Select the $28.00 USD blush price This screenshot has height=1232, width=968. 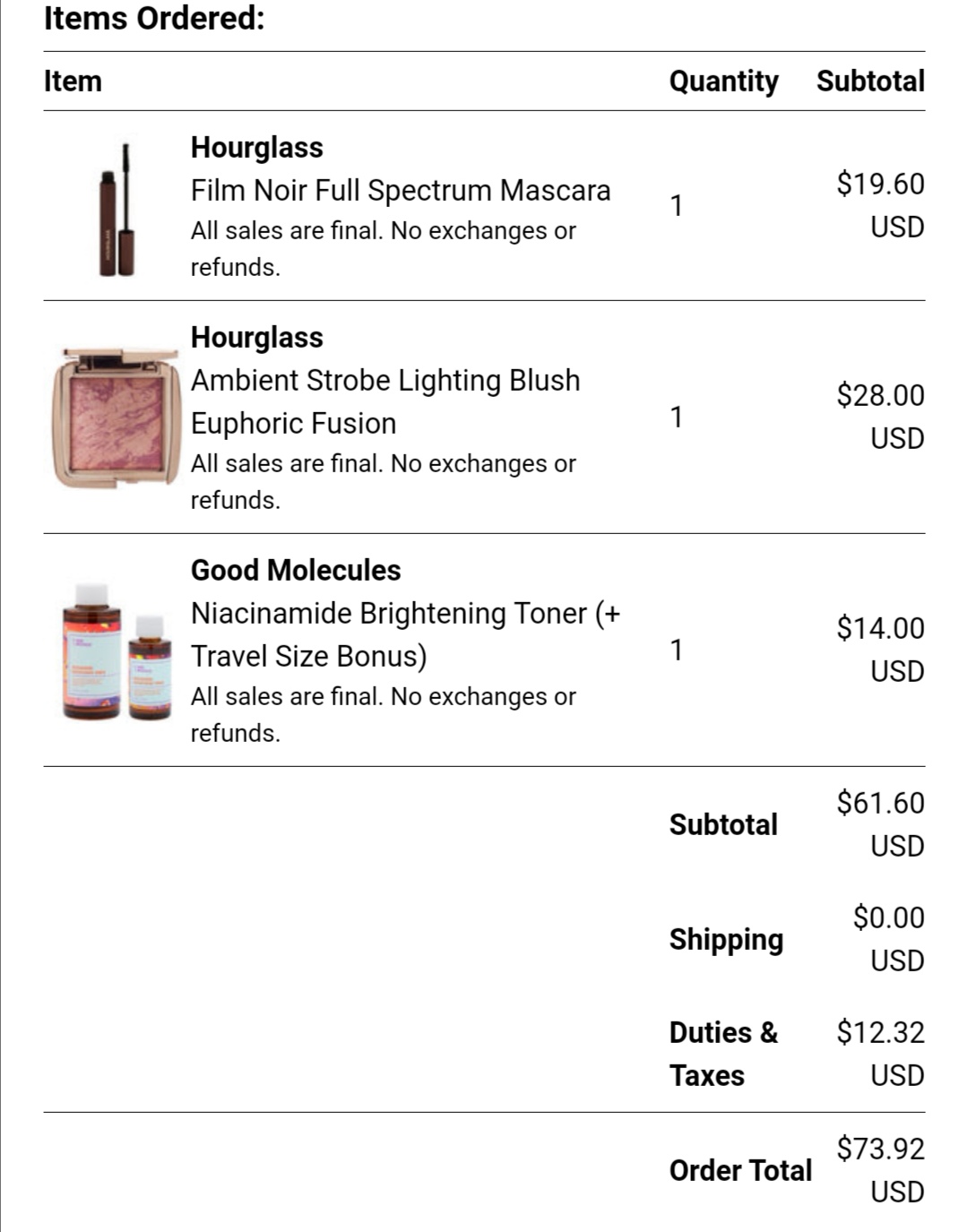(x=881, y=417)
